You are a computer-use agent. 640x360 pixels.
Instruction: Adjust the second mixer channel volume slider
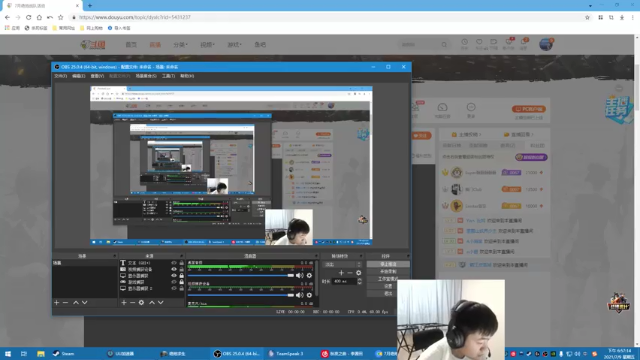pyautogui.click(x=241, y=295)
